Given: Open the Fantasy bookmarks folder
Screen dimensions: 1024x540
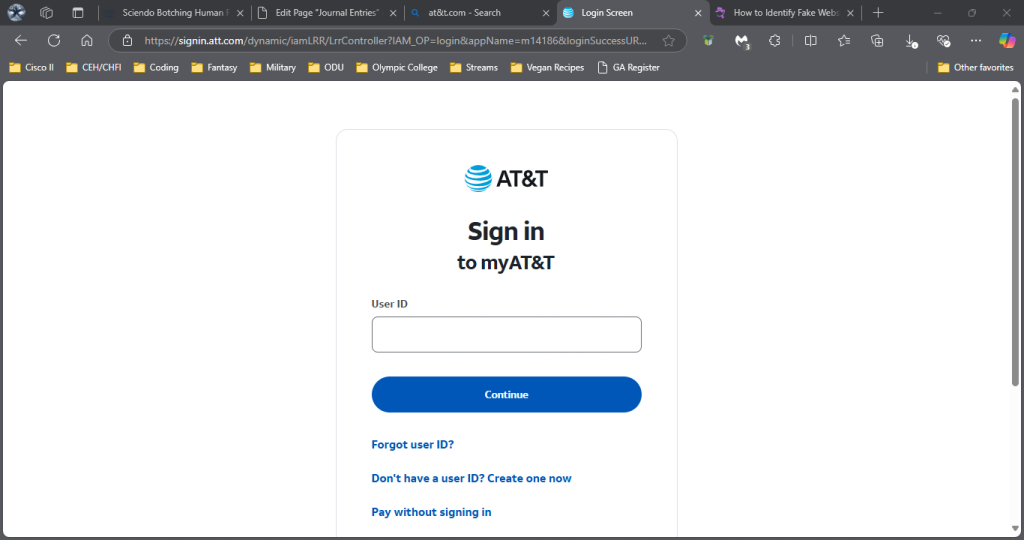Looking at the screenshot, I should click(214, 67).
